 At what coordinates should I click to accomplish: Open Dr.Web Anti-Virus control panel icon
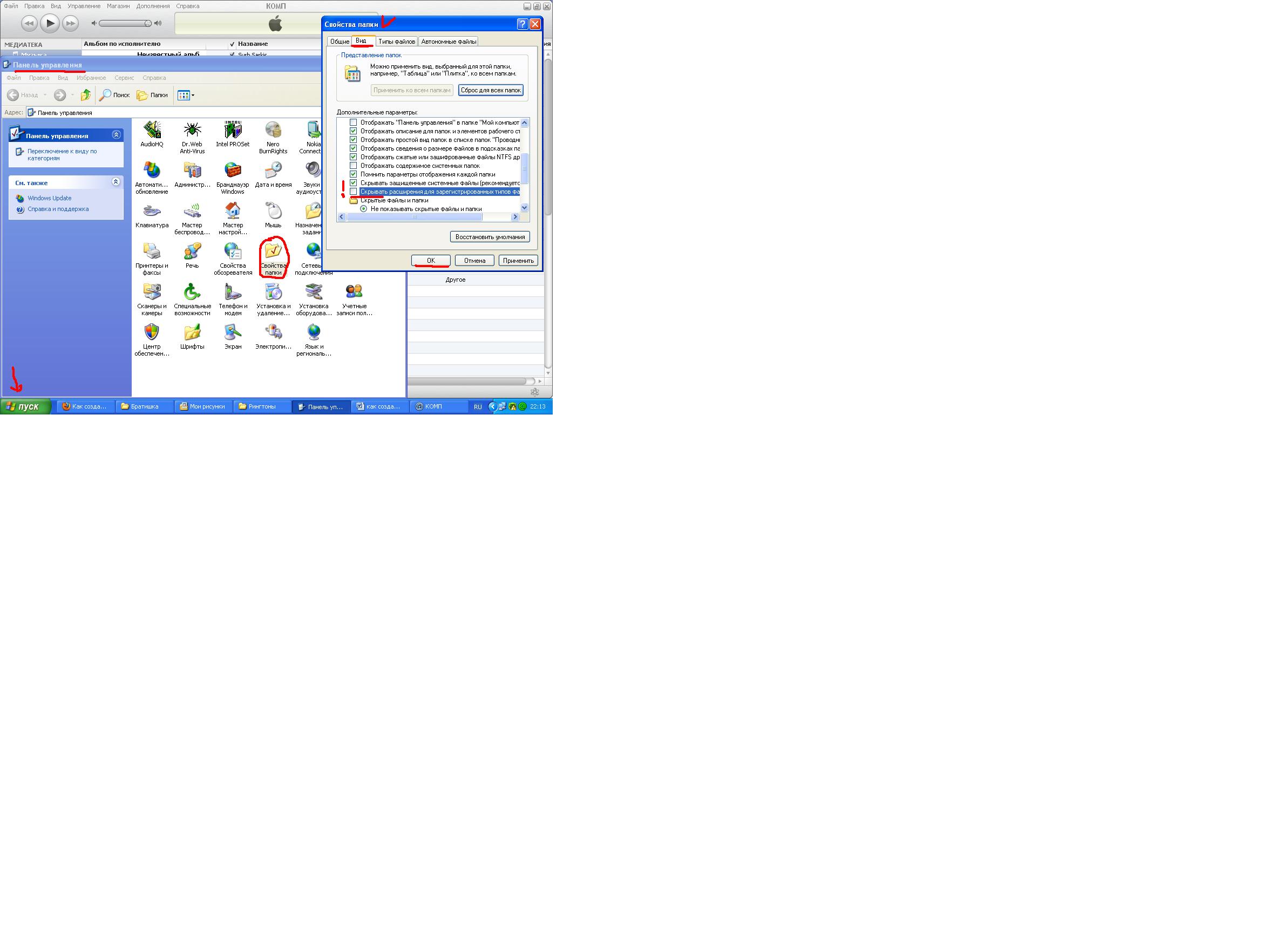192,131
